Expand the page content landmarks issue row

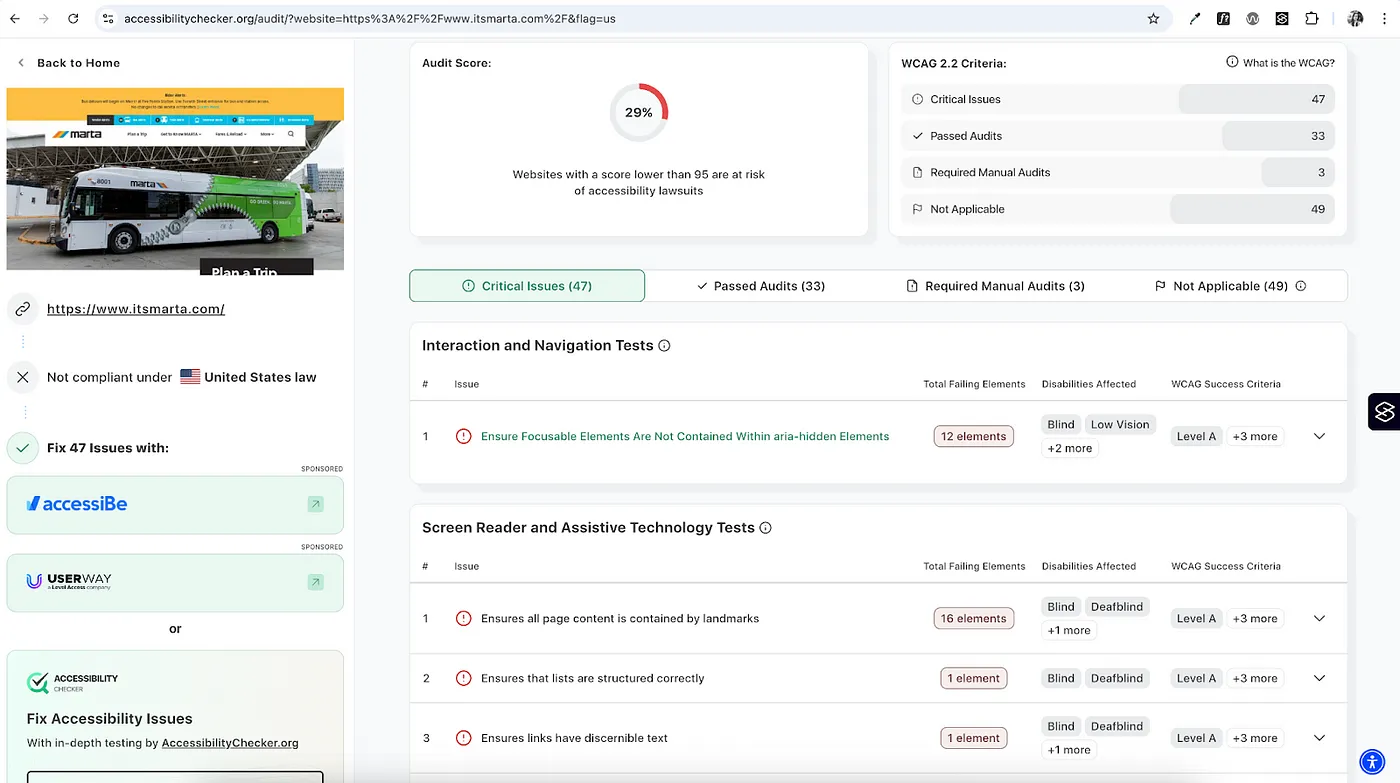1319,618
